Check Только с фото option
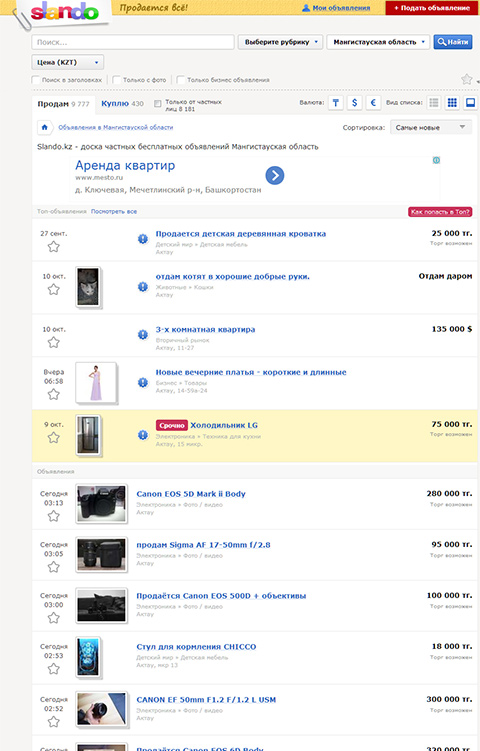This screenshot has width=480, height=751. [116, 80]
